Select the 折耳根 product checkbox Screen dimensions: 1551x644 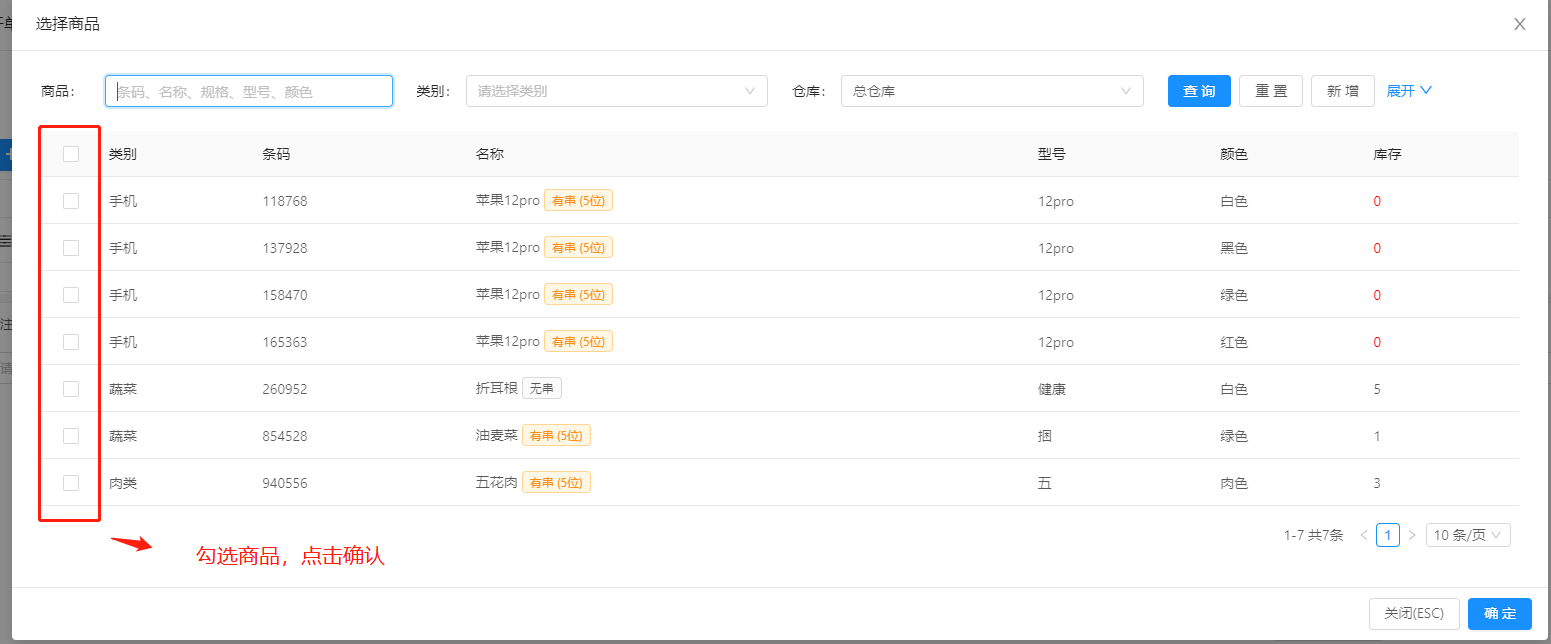(x=71, y=389)
